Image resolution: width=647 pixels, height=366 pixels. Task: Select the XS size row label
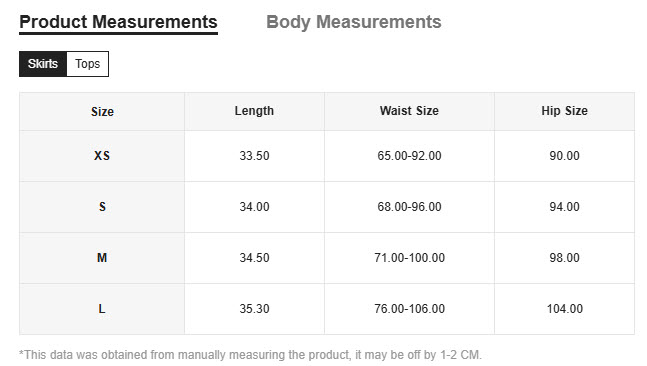coord(102,156)
